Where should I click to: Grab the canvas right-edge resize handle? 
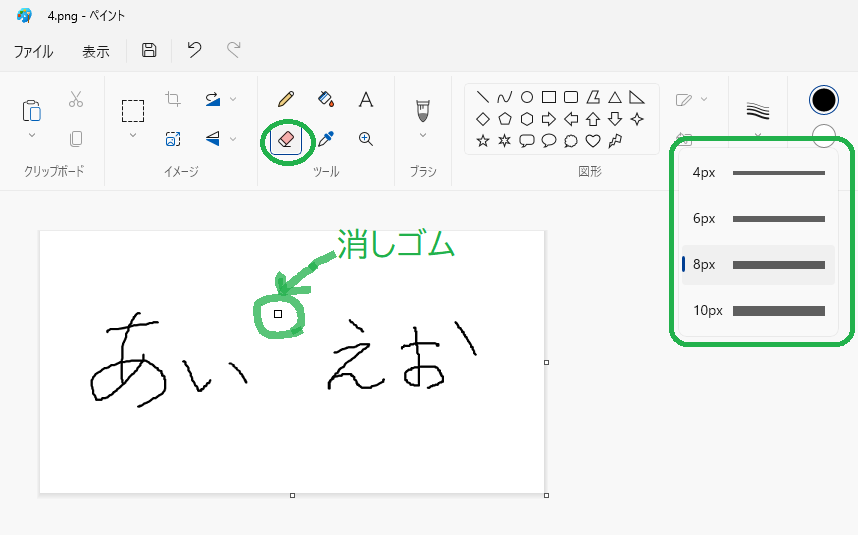click(546, 362)
